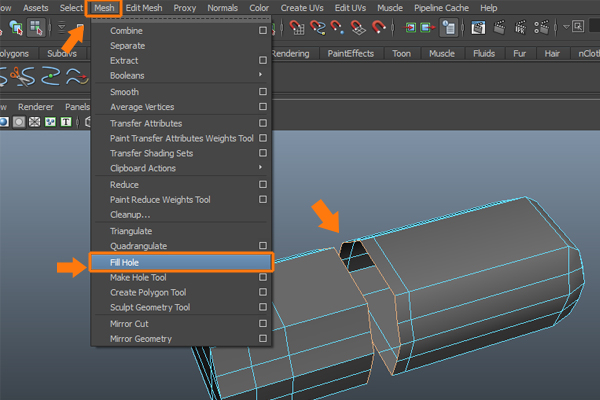
Task: Click the textured display T icon
Action: point(65,122)
